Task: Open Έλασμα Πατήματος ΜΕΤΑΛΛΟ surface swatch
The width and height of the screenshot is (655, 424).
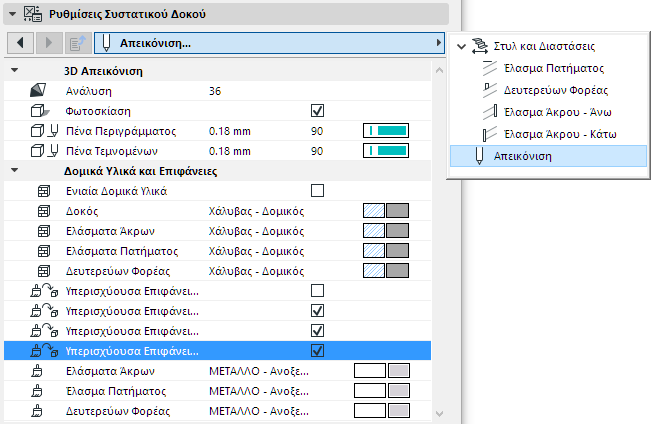Action: pos(382,391)
